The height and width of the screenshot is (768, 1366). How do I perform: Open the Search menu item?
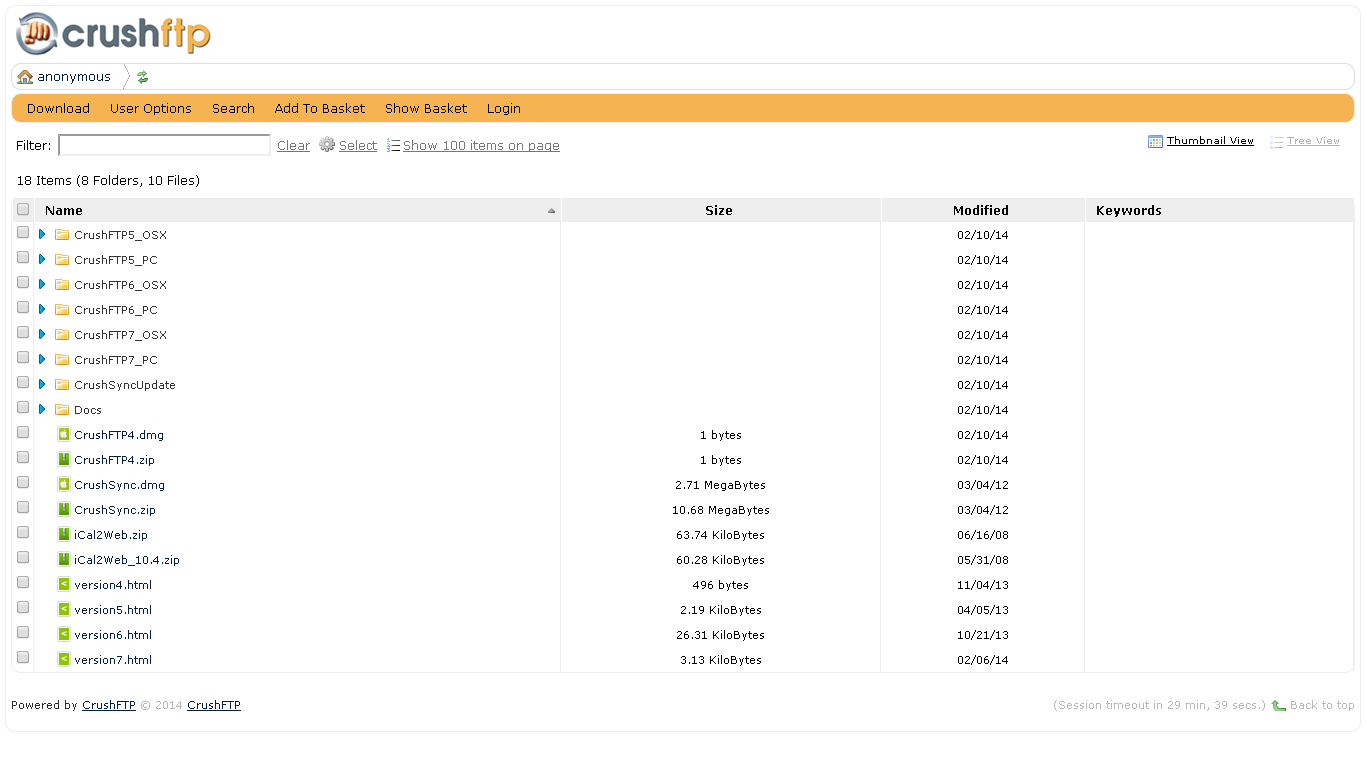[233, 108]
